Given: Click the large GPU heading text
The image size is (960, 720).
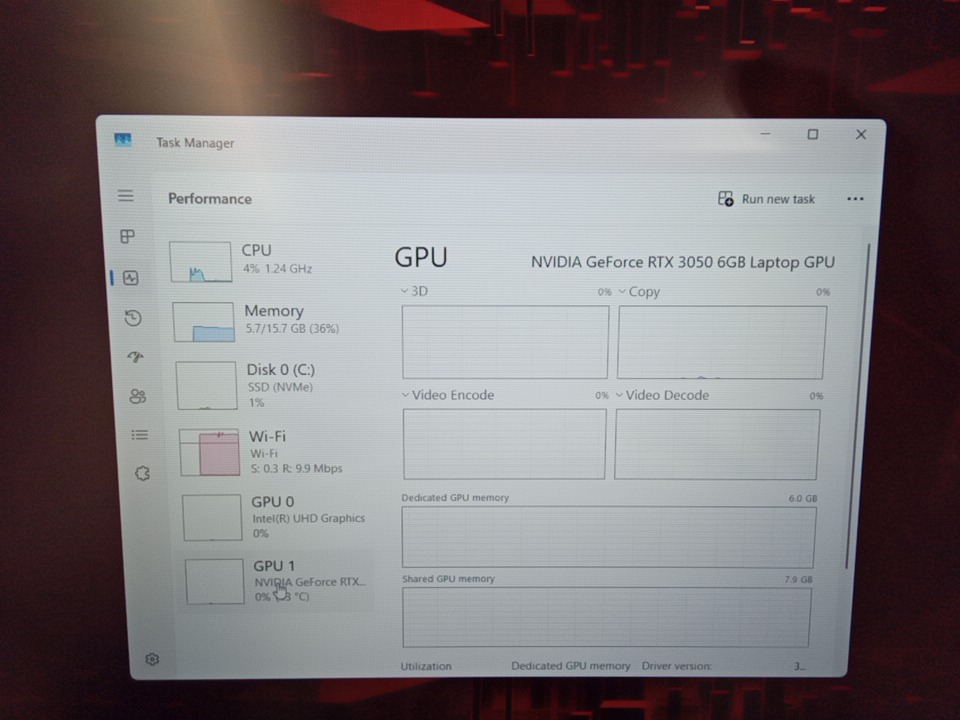Looking at the screenshot, I should point(421,257).
